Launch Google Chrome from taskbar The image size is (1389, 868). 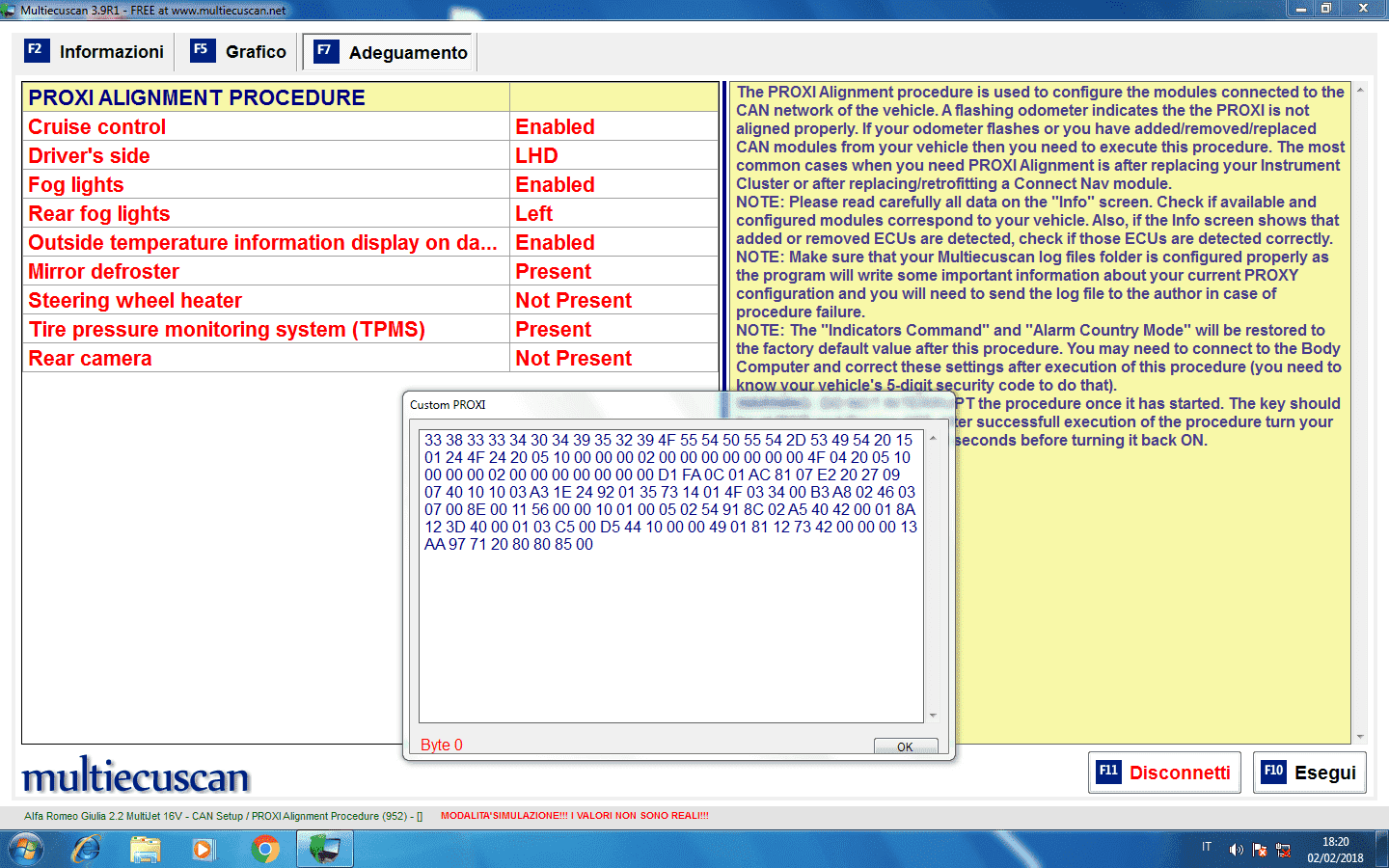click(264, 850)
